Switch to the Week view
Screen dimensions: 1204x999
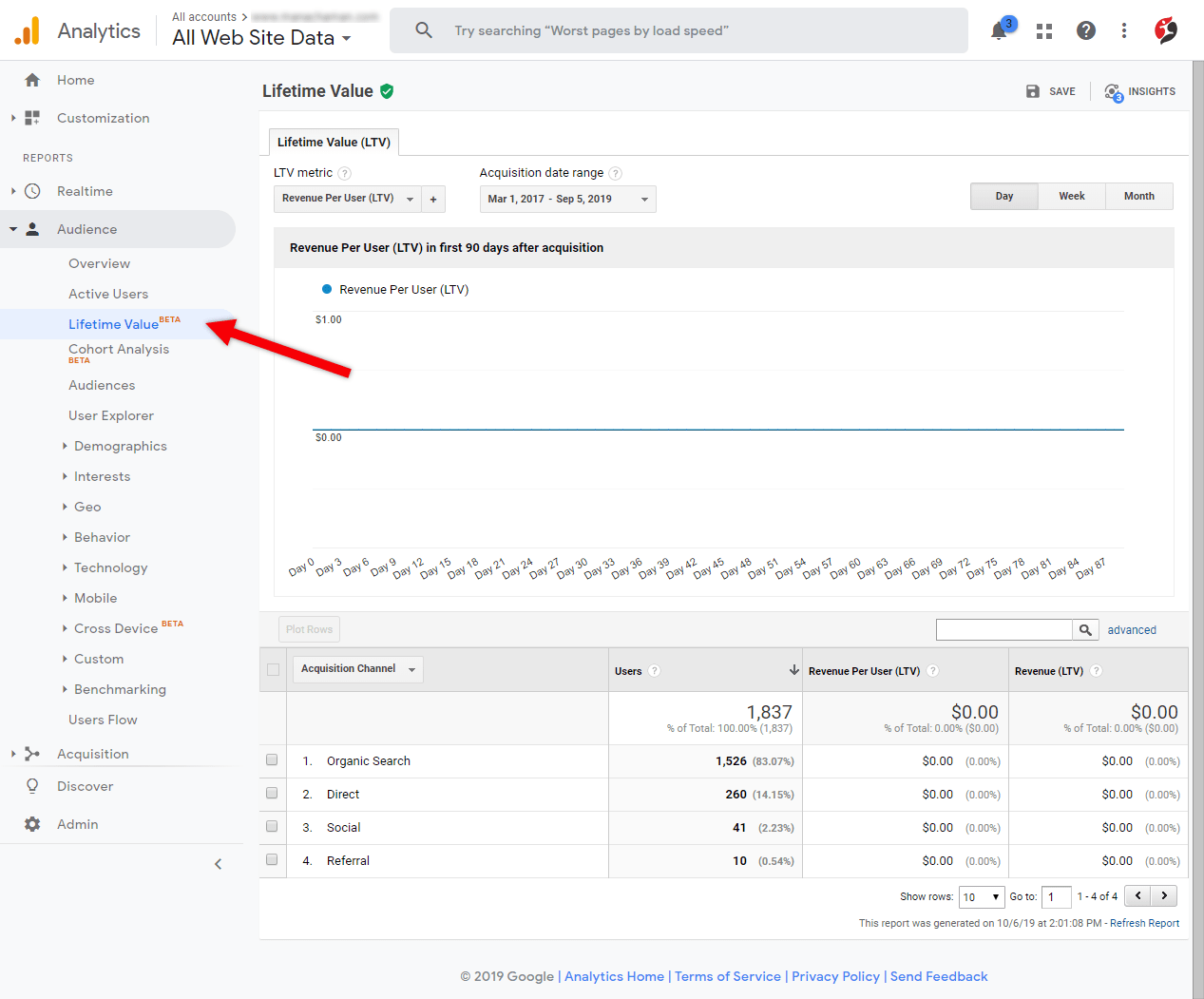[x=1071, y=196]
